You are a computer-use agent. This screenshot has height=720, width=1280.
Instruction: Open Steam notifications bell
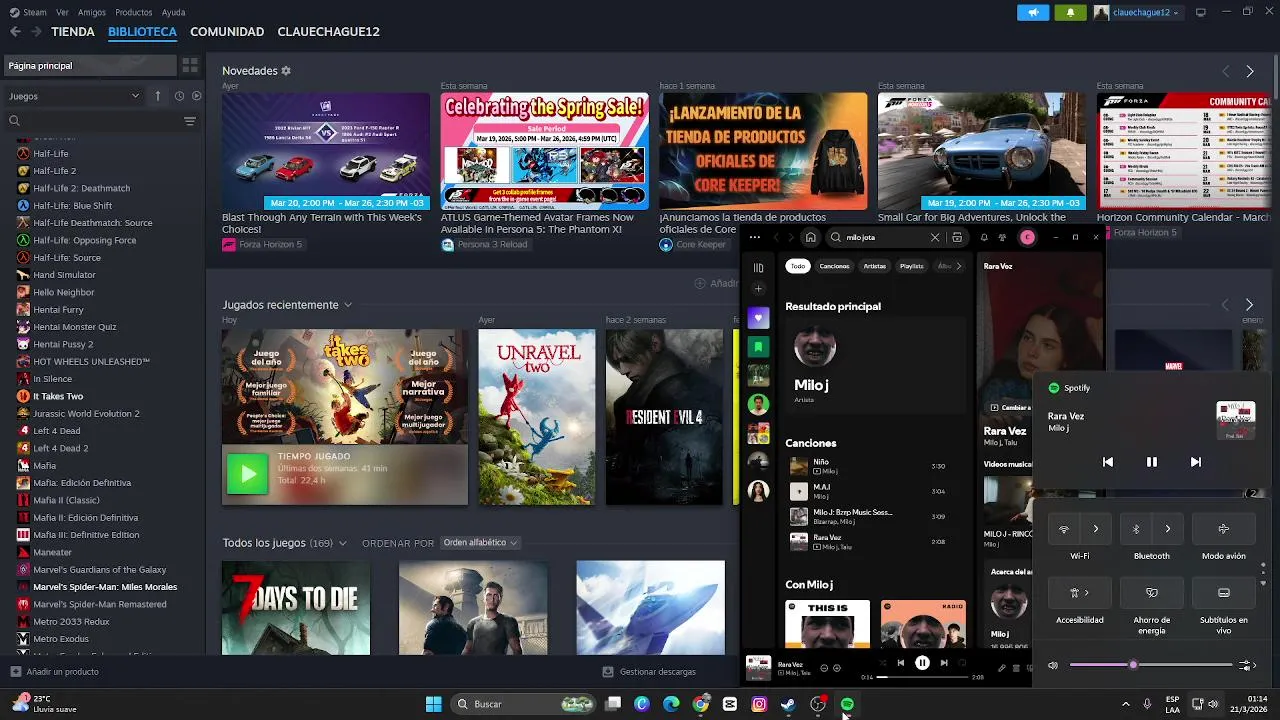[x=1070, y=12]
